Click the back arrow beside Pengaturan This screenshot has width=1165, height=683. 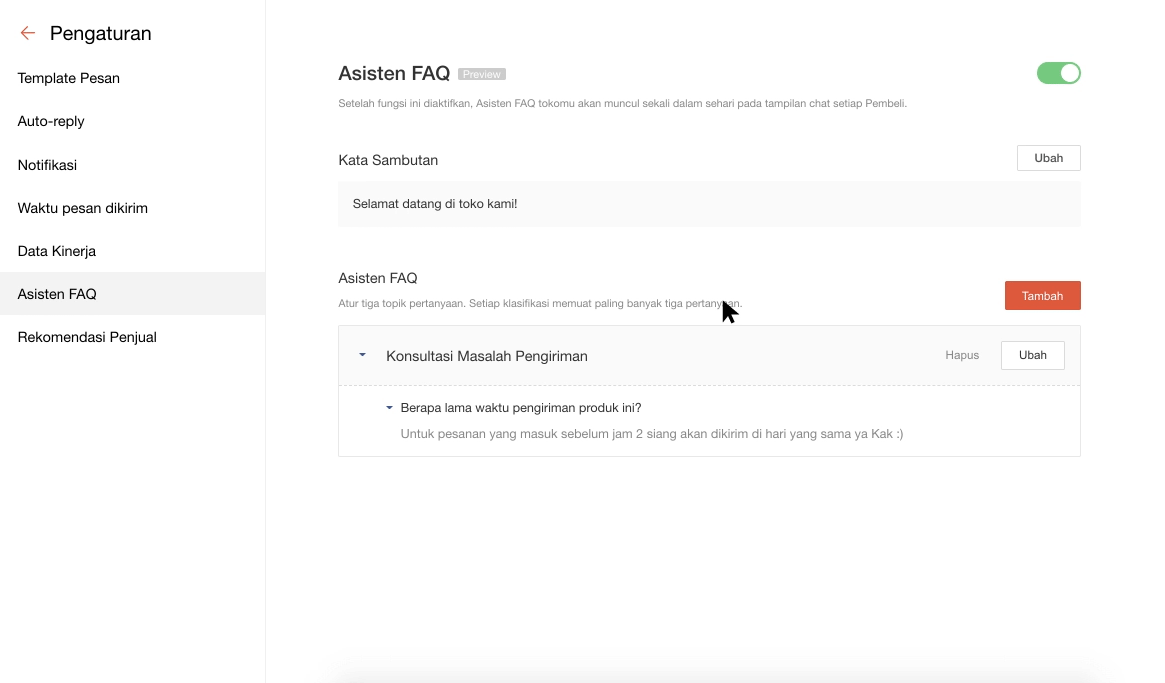[28, 33]
